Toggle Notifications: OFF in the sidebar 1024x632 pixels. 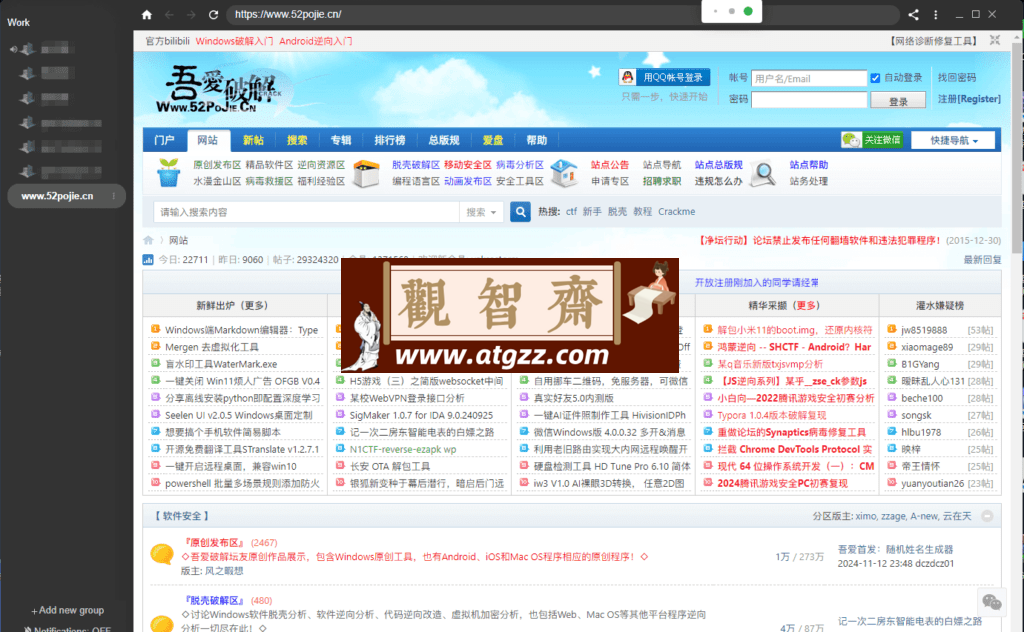click(x=67, y=629)
